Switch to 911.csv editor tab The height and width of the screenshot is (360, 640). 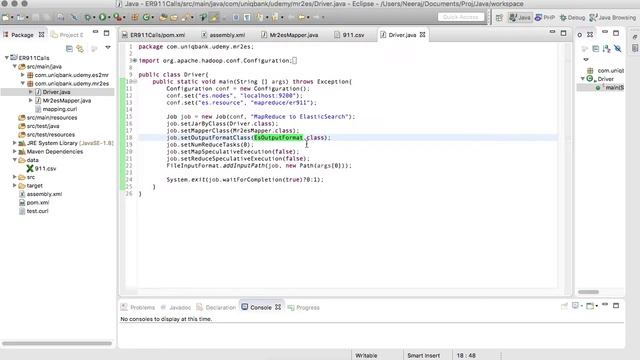(349, 35)
